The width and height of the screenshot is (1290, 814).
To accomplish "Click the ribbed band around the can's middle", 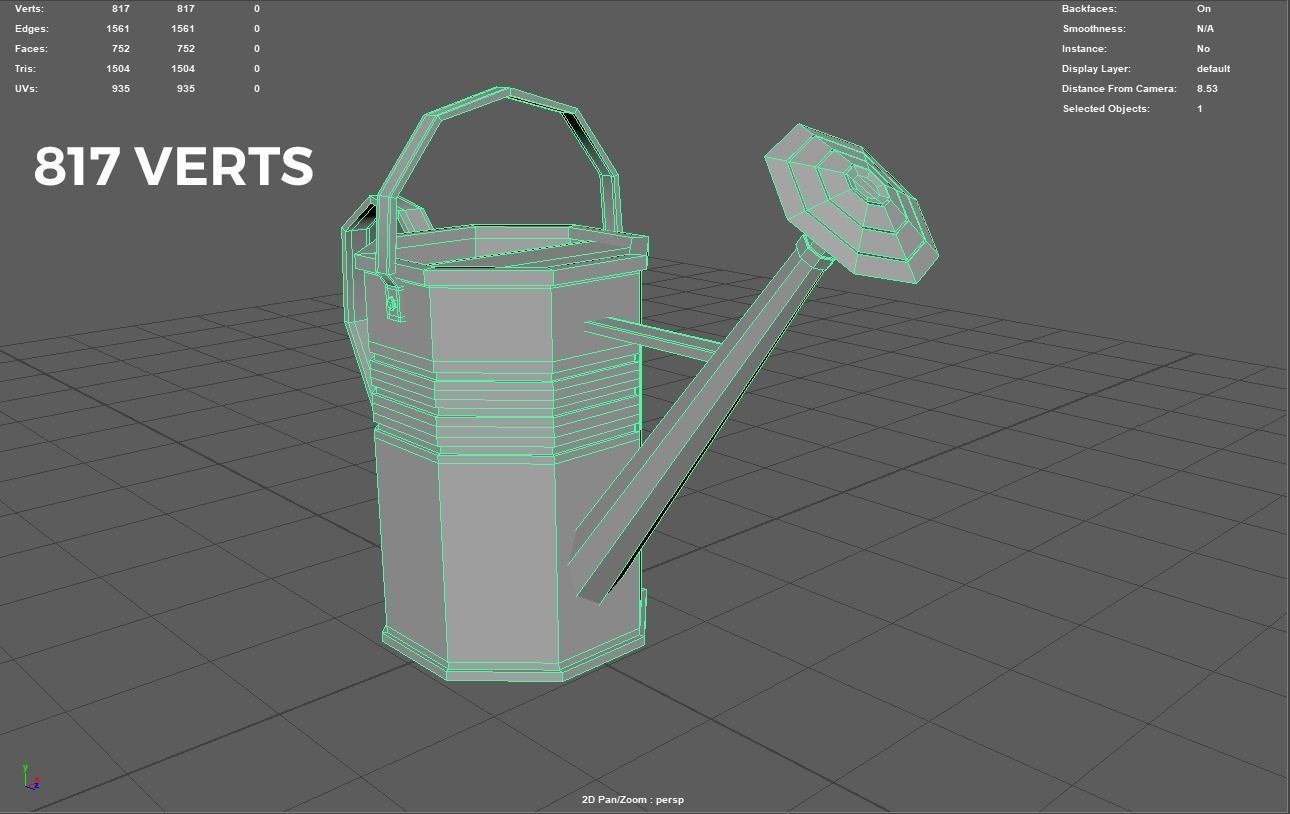I will 505,404.
